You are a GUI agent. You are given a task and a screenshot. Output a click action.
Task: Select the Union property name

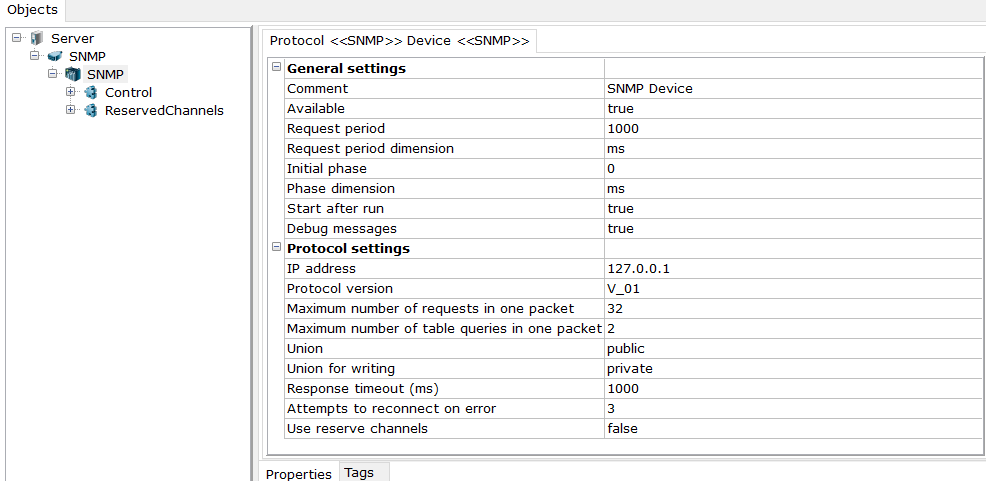click(304, 348)
